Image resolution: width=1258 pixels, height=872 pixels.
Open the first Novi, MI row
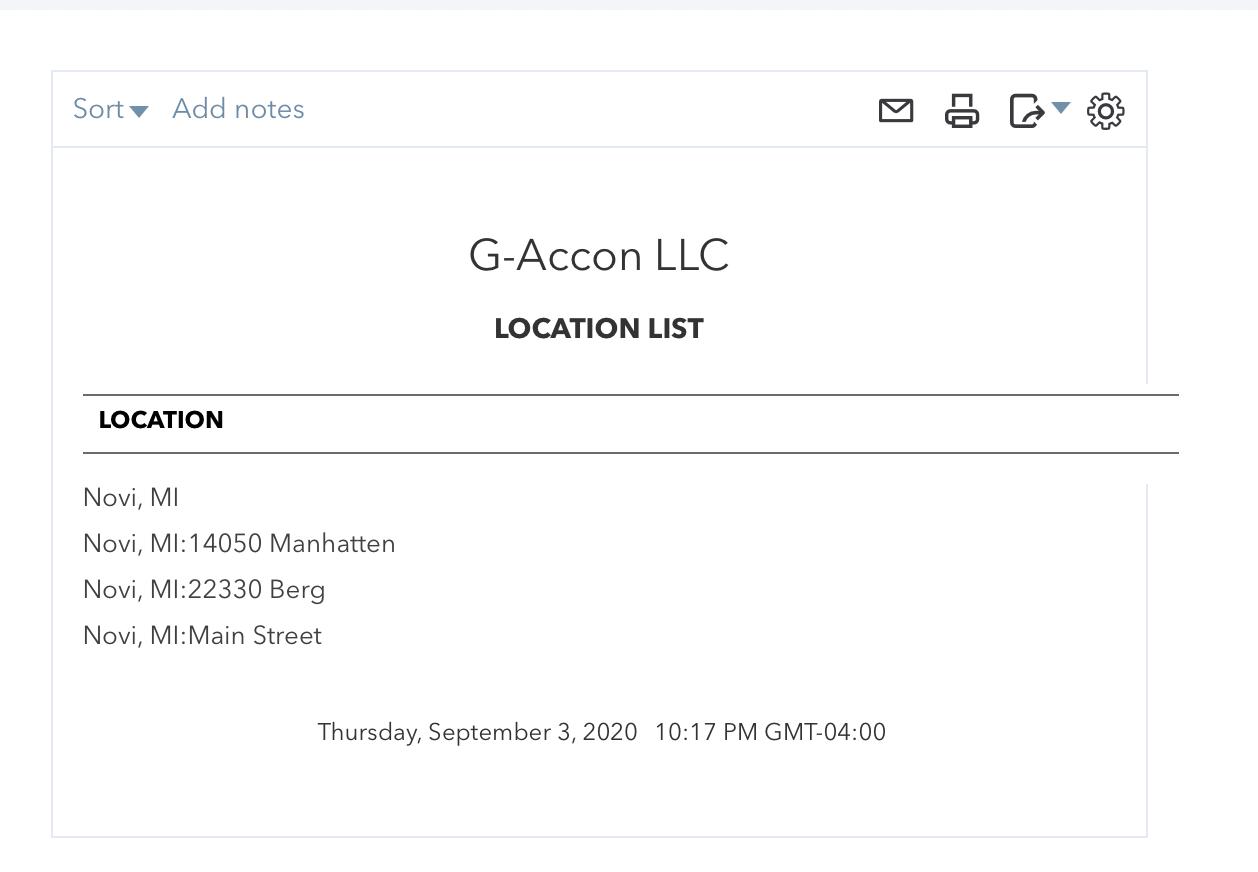(x=131, y=497)
